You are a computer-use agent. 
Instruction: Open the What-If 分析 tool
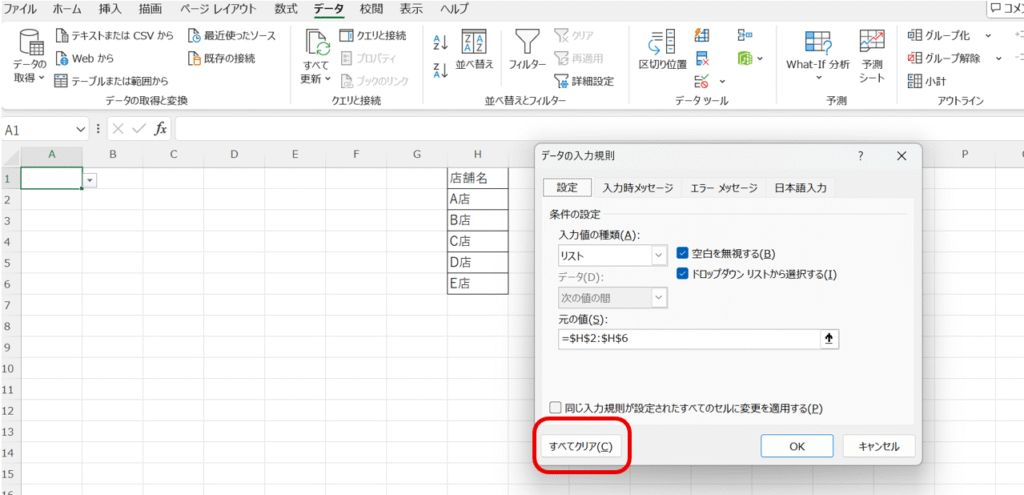click(817, 52)
